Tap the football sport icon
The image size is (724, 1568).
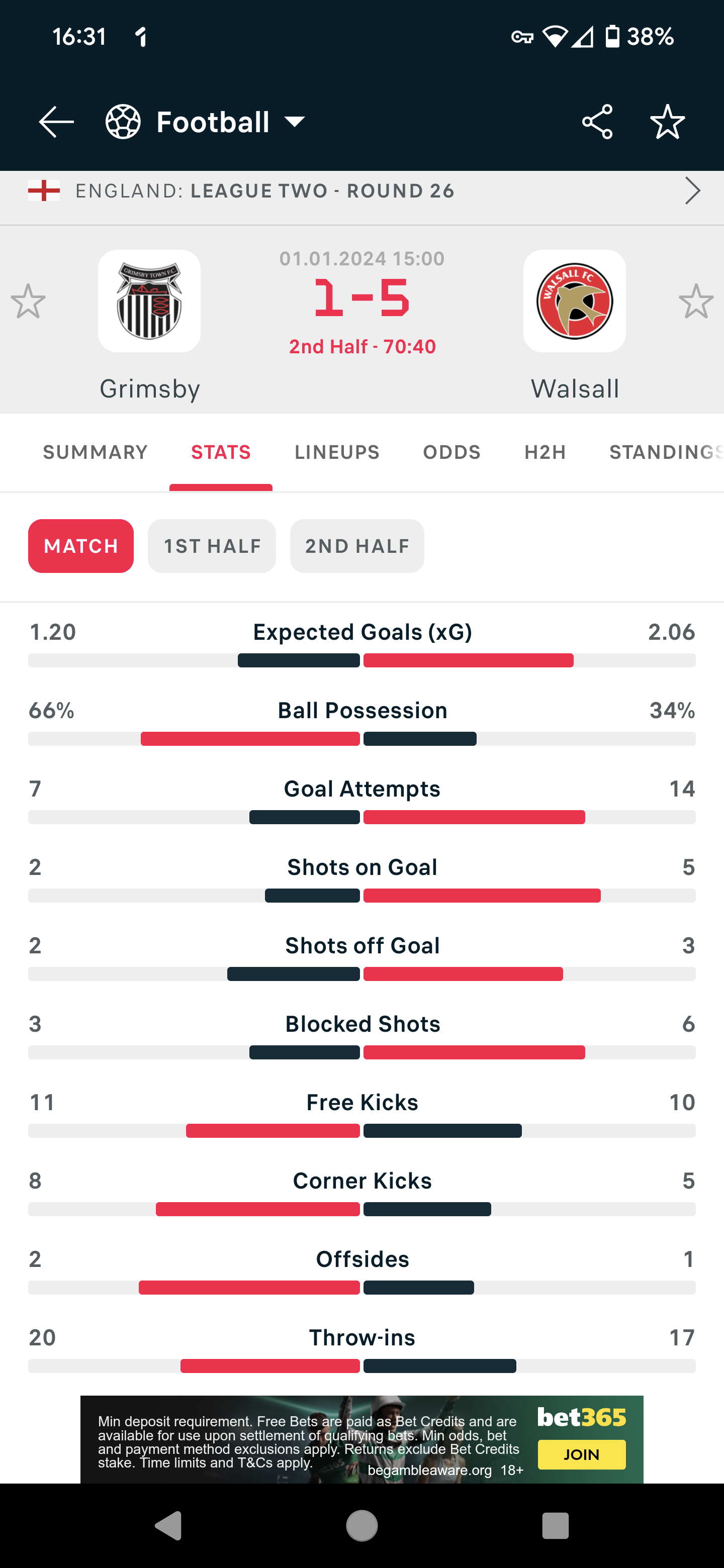[x=123, y=122]
